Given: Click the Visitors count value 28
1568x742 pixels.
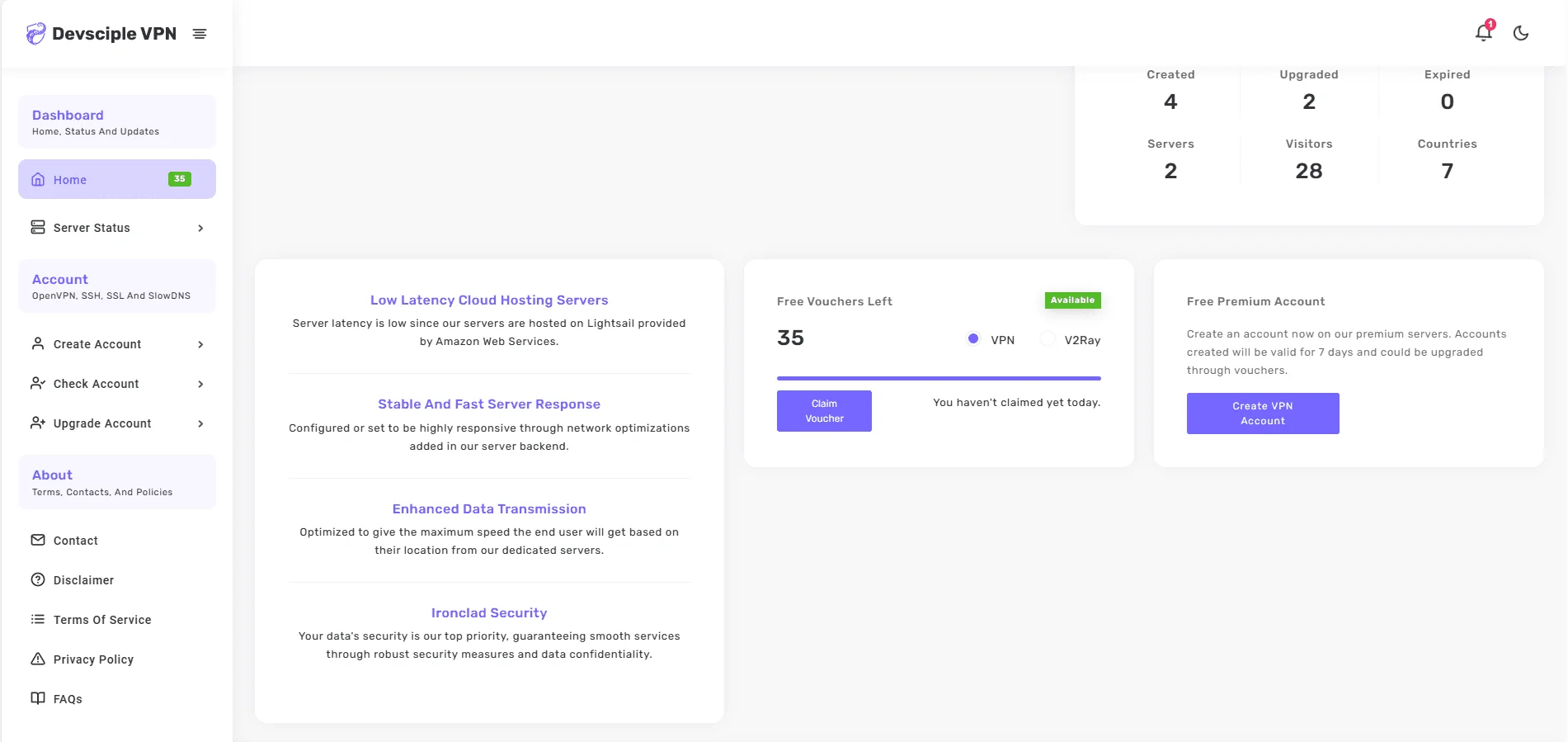Looking at the screenshot, I should pyautogui.click(x=1309, y=171).
